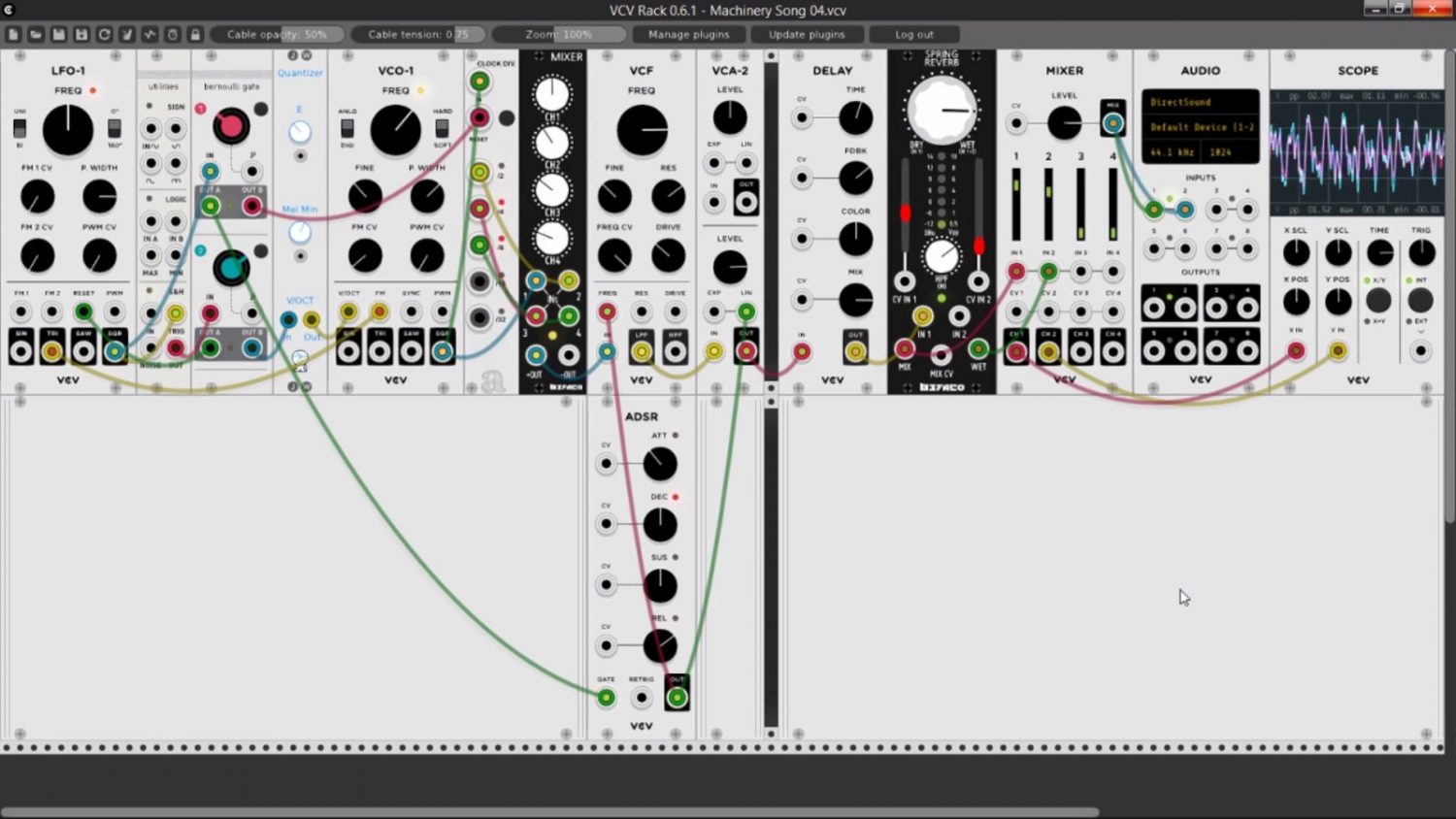Toggle Bernoulli gate channel 1 mode button
This screenshot has height=819, width=1456.
[x=260, y=110]
